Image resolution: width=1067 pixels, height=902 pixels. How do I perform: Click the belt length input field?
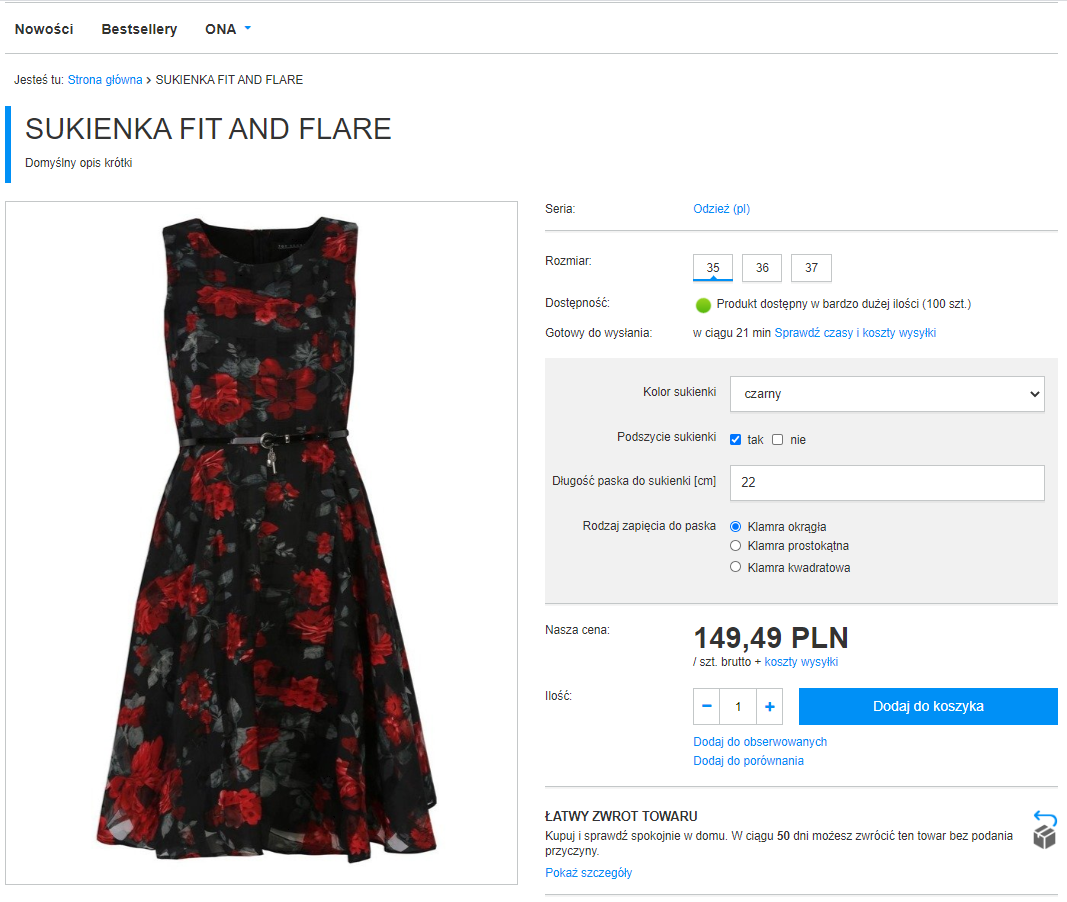887,482
